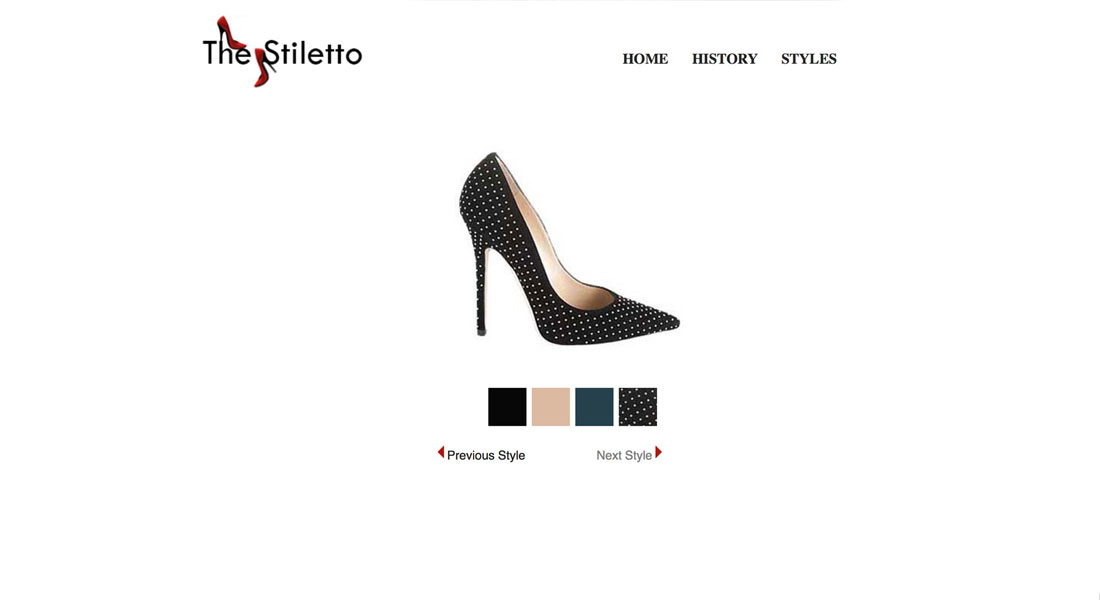Image resolution: width=1100 pixels, height=600 pixels.
Task: Click the red left arrow for previous style
Action: click(441, 453)
